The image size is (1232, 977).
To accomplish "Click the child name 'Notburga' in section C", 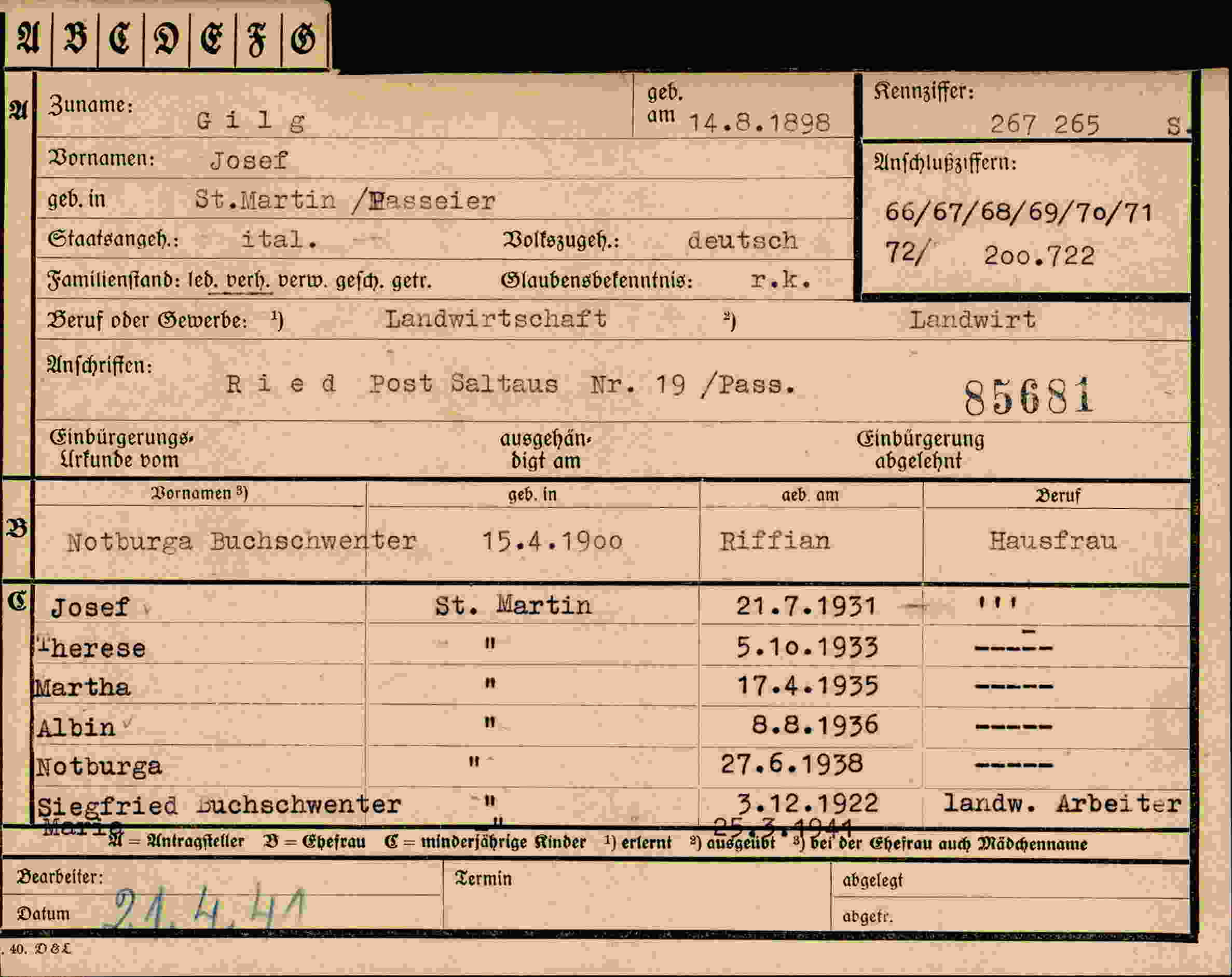I will click(100, 767).
